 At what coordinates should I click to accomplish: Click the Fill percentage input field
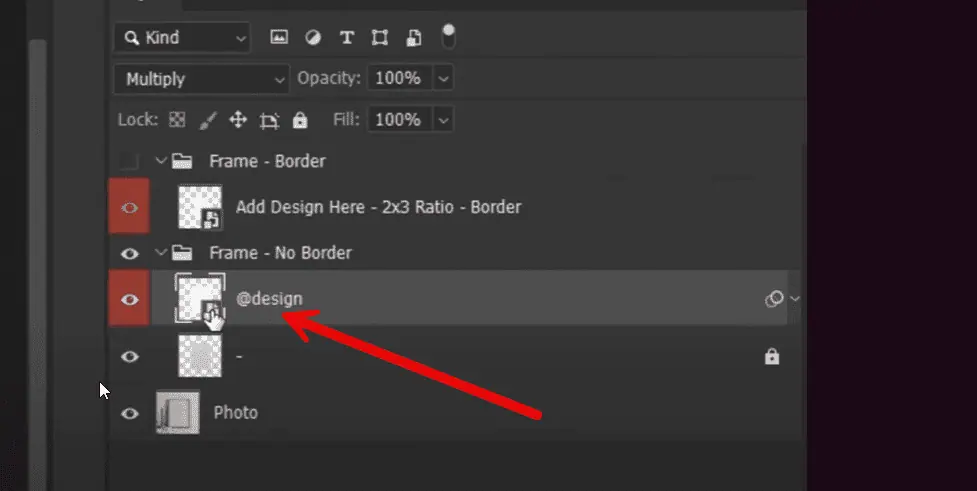pyautogui.click(x=397, y=120)
